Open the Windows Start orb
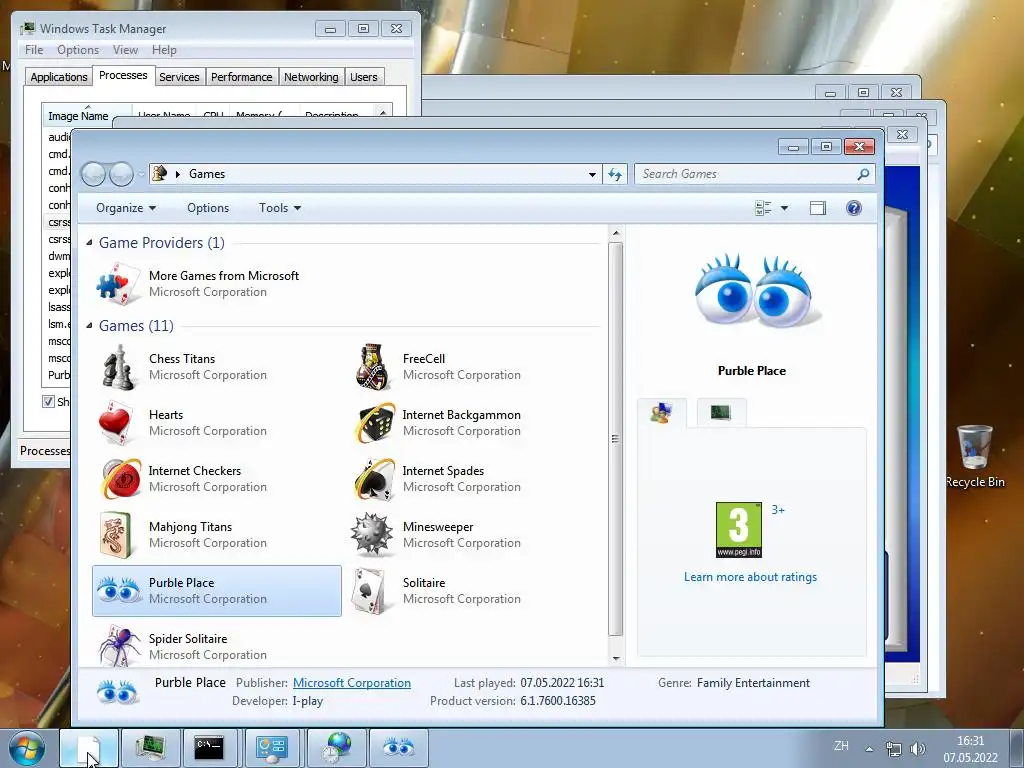Viewport: 1024px width, 768px height. pyautogui.click(x=27, y=748)
